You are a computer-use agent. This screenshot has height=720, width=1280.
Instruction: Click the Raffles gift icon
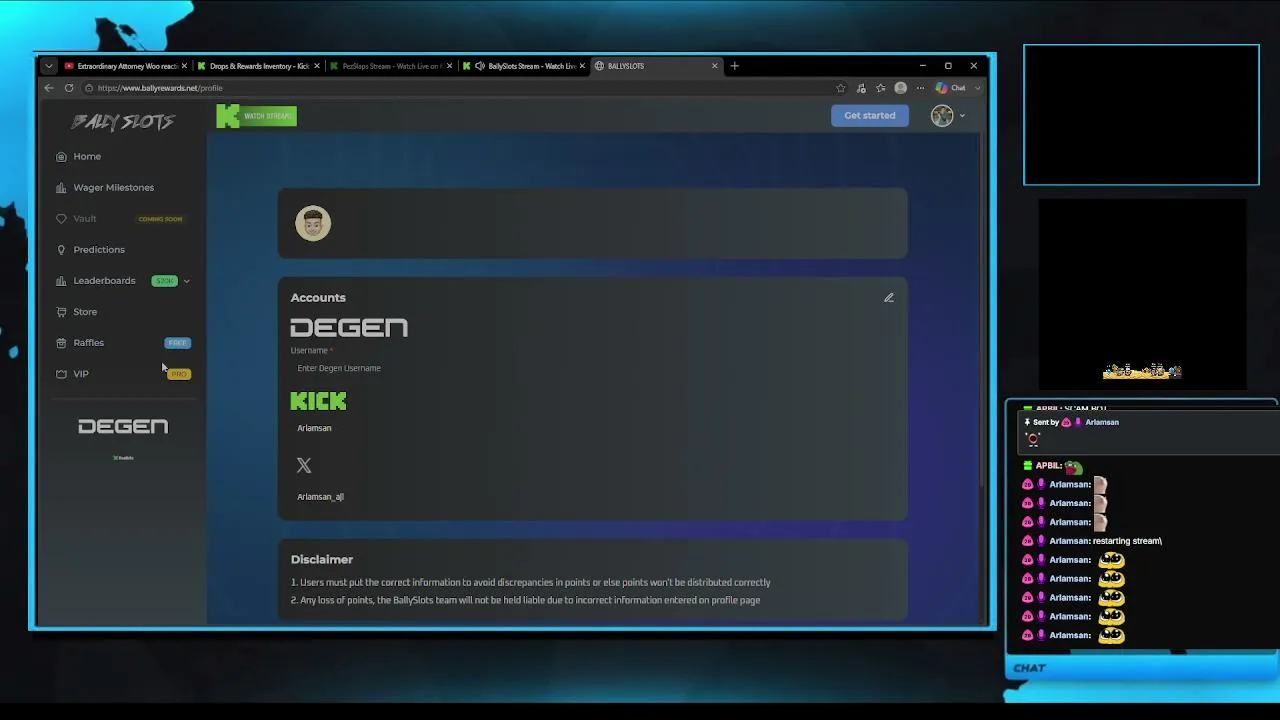pos(61,343)
